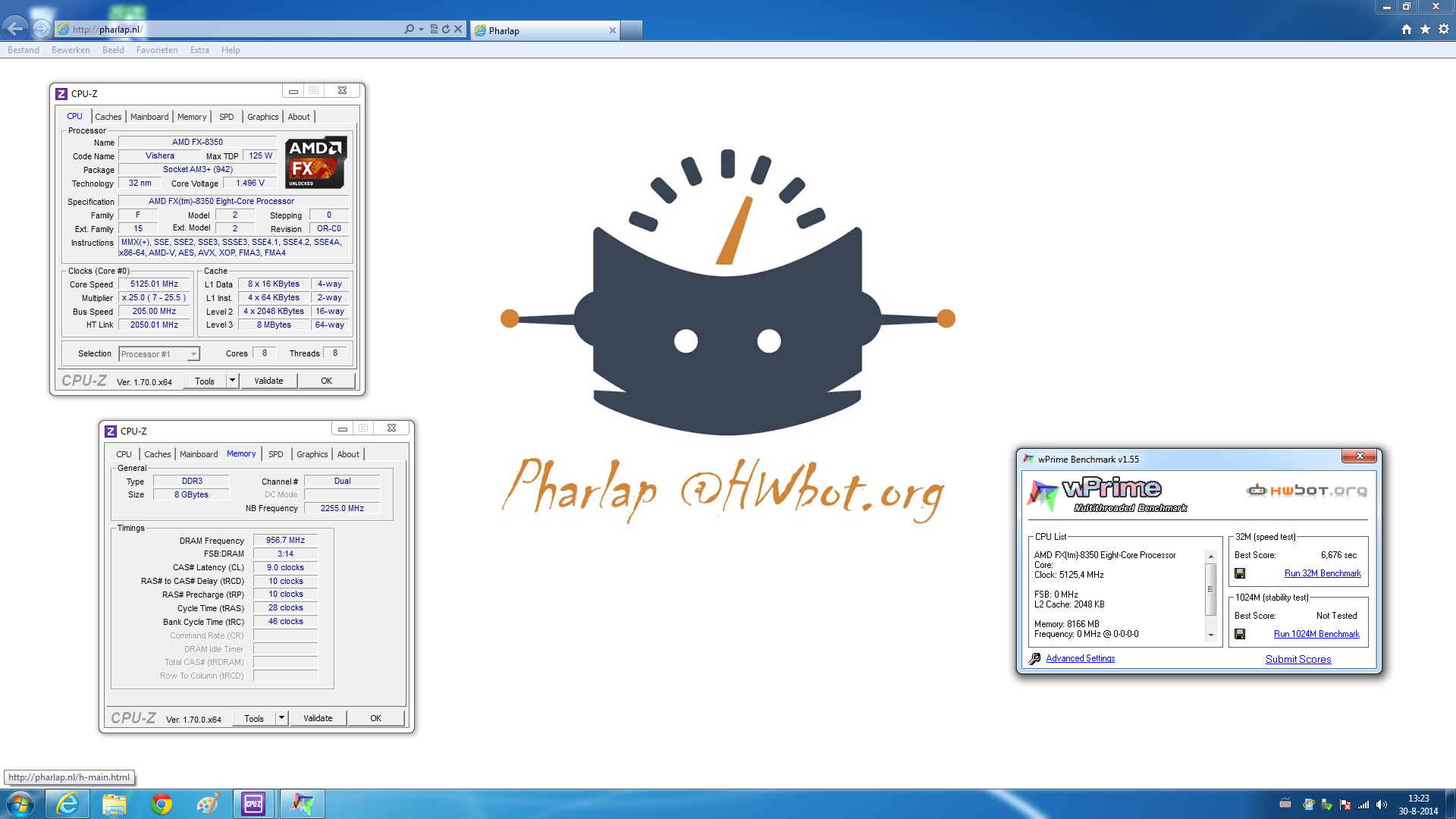1456x819 pixels.
Task: Switch to CPU tab in DDR3 memory CPU-Z window
Action: [124, 454]
